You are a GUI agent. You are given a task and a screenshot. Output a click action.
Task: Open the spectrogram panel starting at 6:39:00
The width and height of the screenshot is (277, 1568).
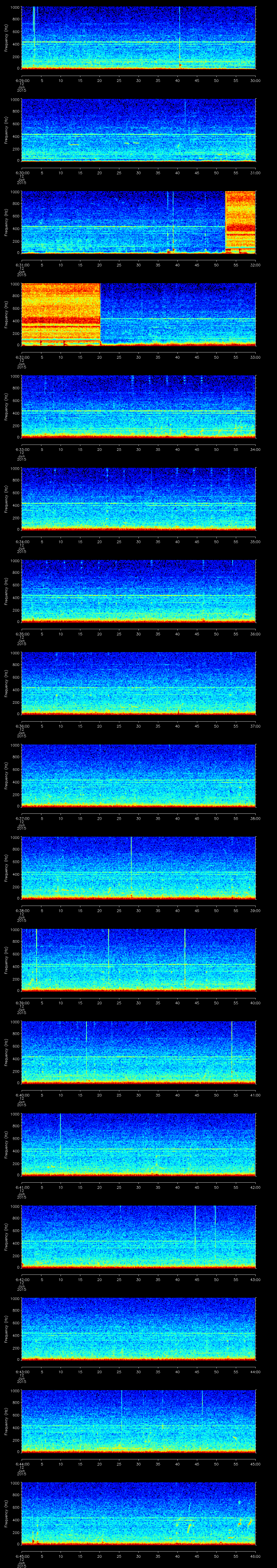[x=138, y=960]
